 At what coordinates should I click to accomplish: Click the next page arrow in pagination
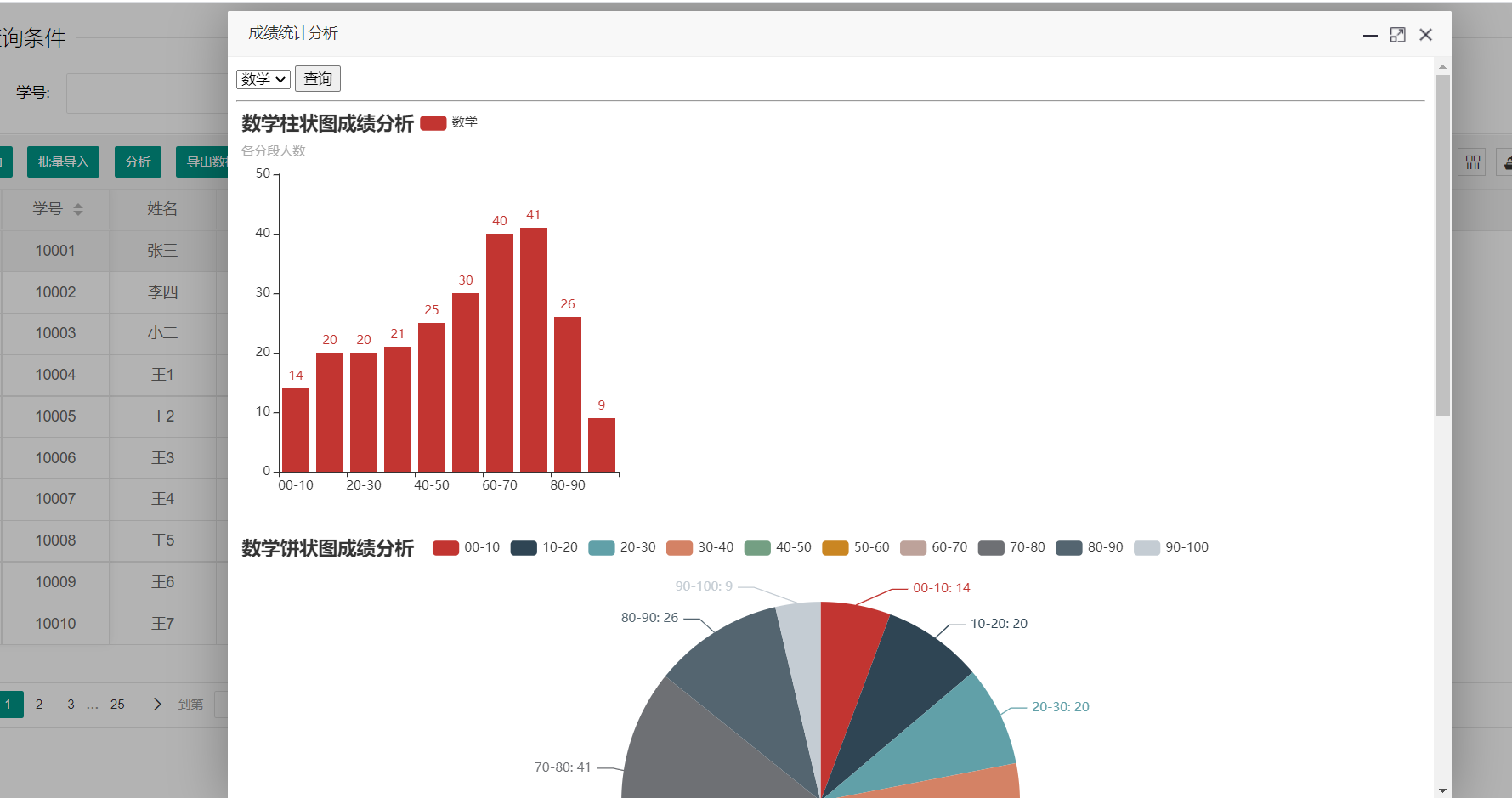tap(157, 704)
